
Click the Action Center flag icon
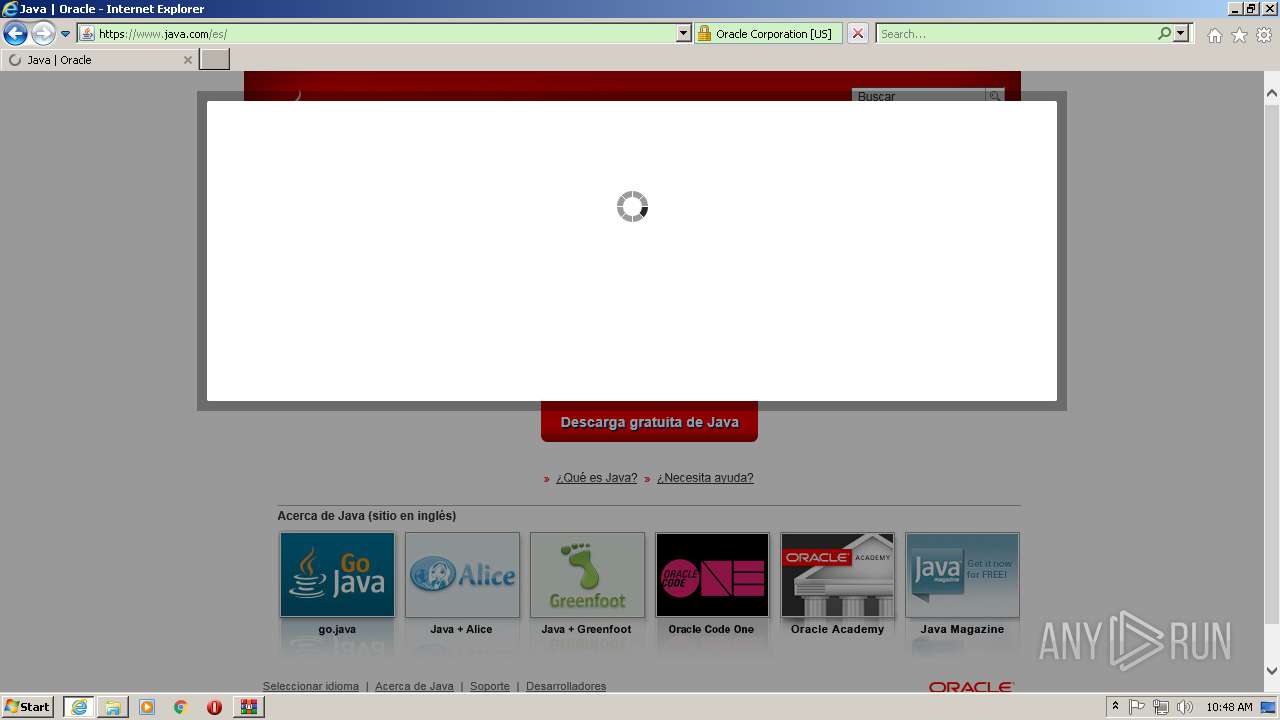pos(1137,707)
